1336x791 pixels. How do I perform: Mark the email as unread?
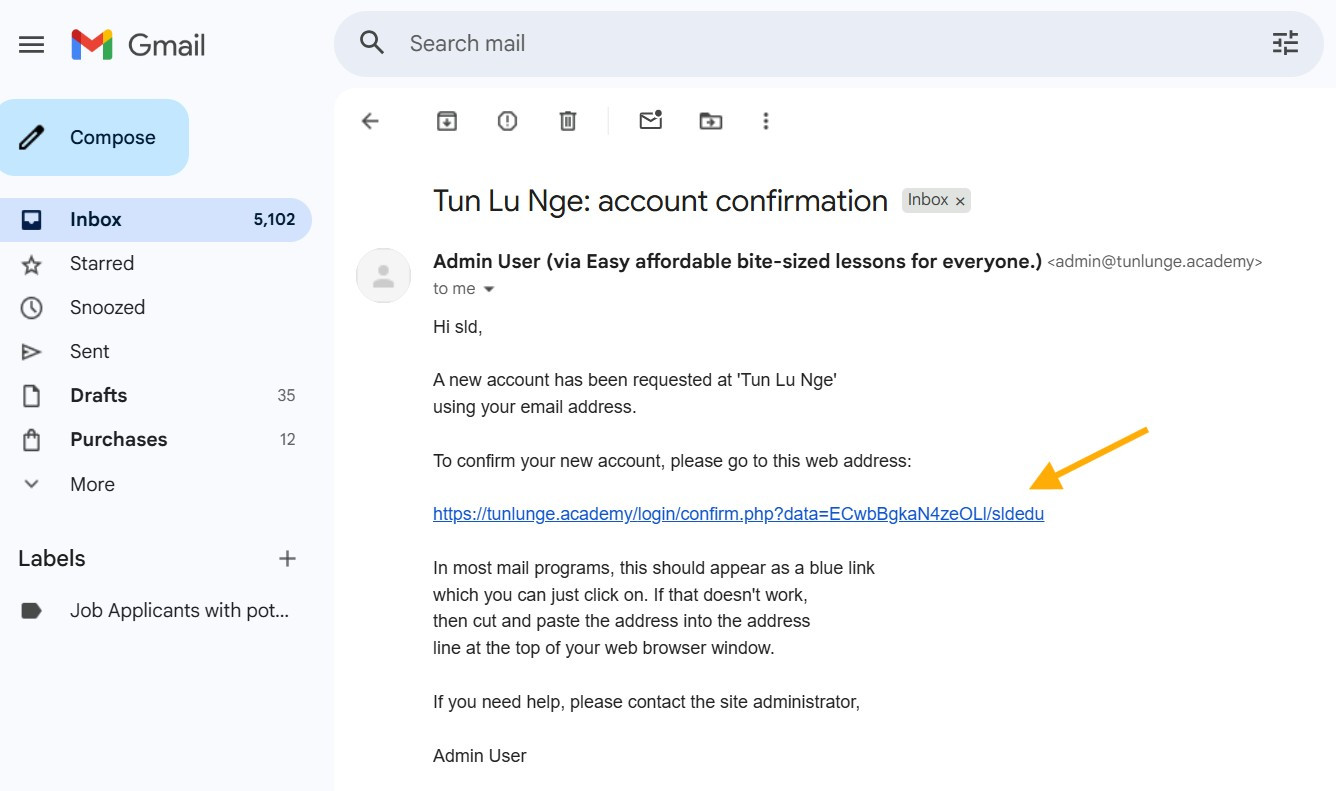click(651, 121)
